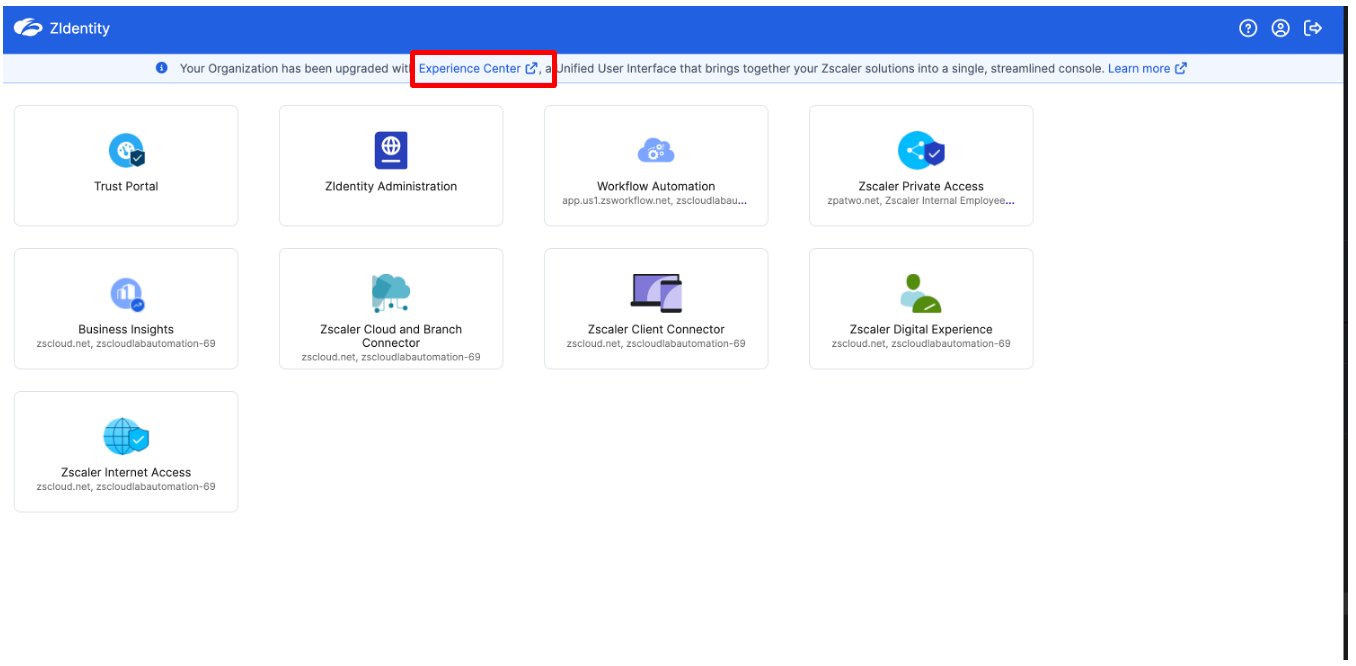Launch Zscaler Private Access by its title
1356x666 pixels.
coord(921,186)
